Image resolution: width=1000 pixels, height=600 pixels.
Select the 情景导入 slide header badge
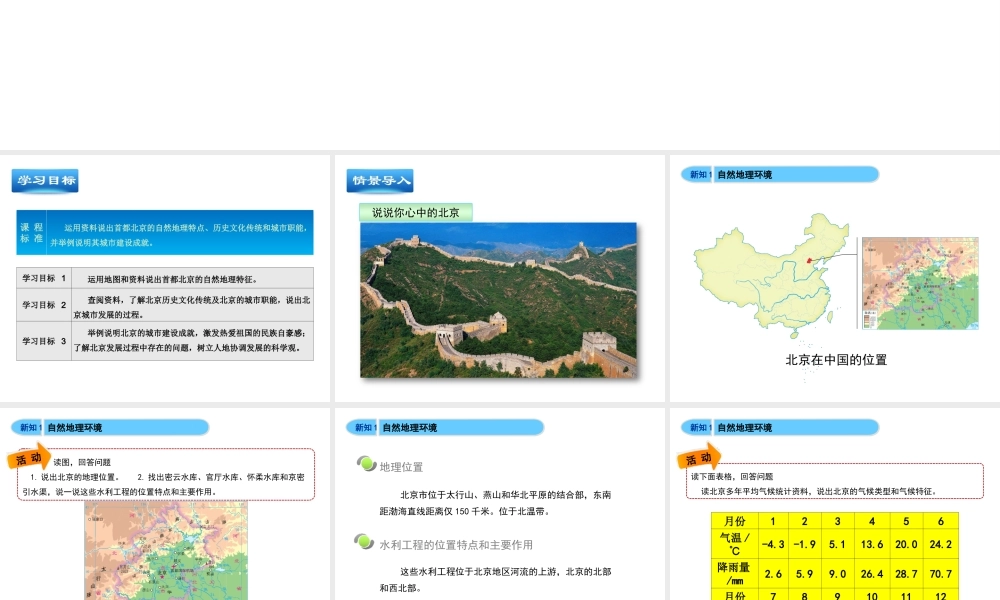pos(380,180)
